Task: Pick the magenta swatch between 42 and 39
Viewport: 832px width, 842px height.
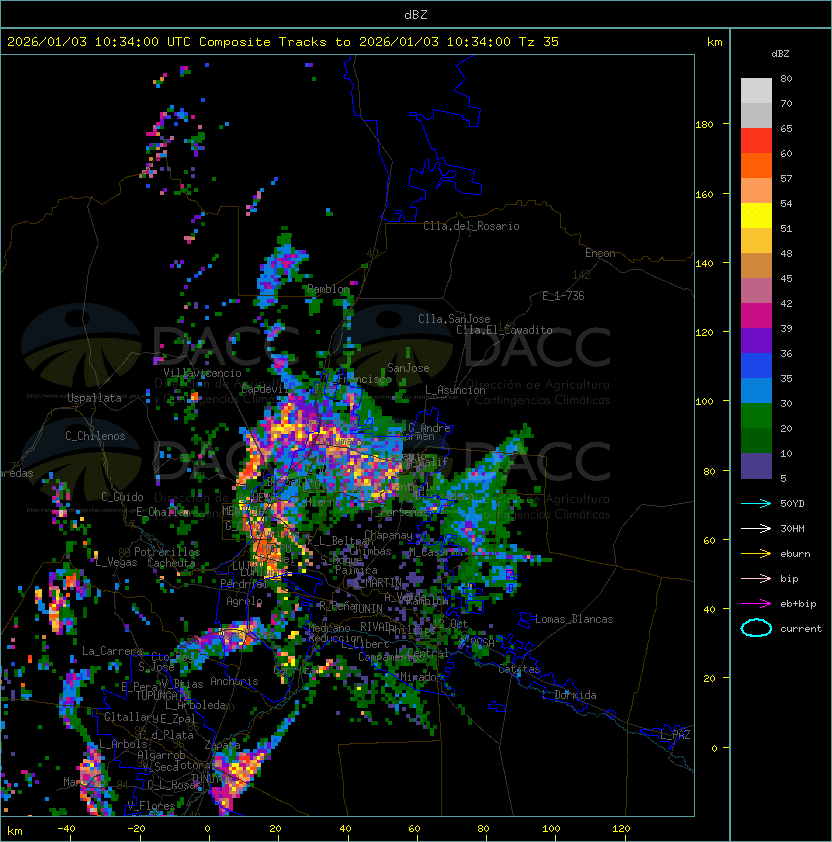Action: (756, 316)
